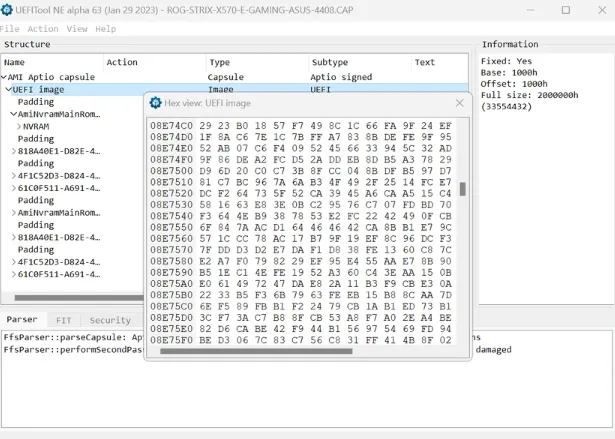This screenshot has width=615, height=439.
Task: Click hex offset 08E75A0 row
Action: coord(301,284)
